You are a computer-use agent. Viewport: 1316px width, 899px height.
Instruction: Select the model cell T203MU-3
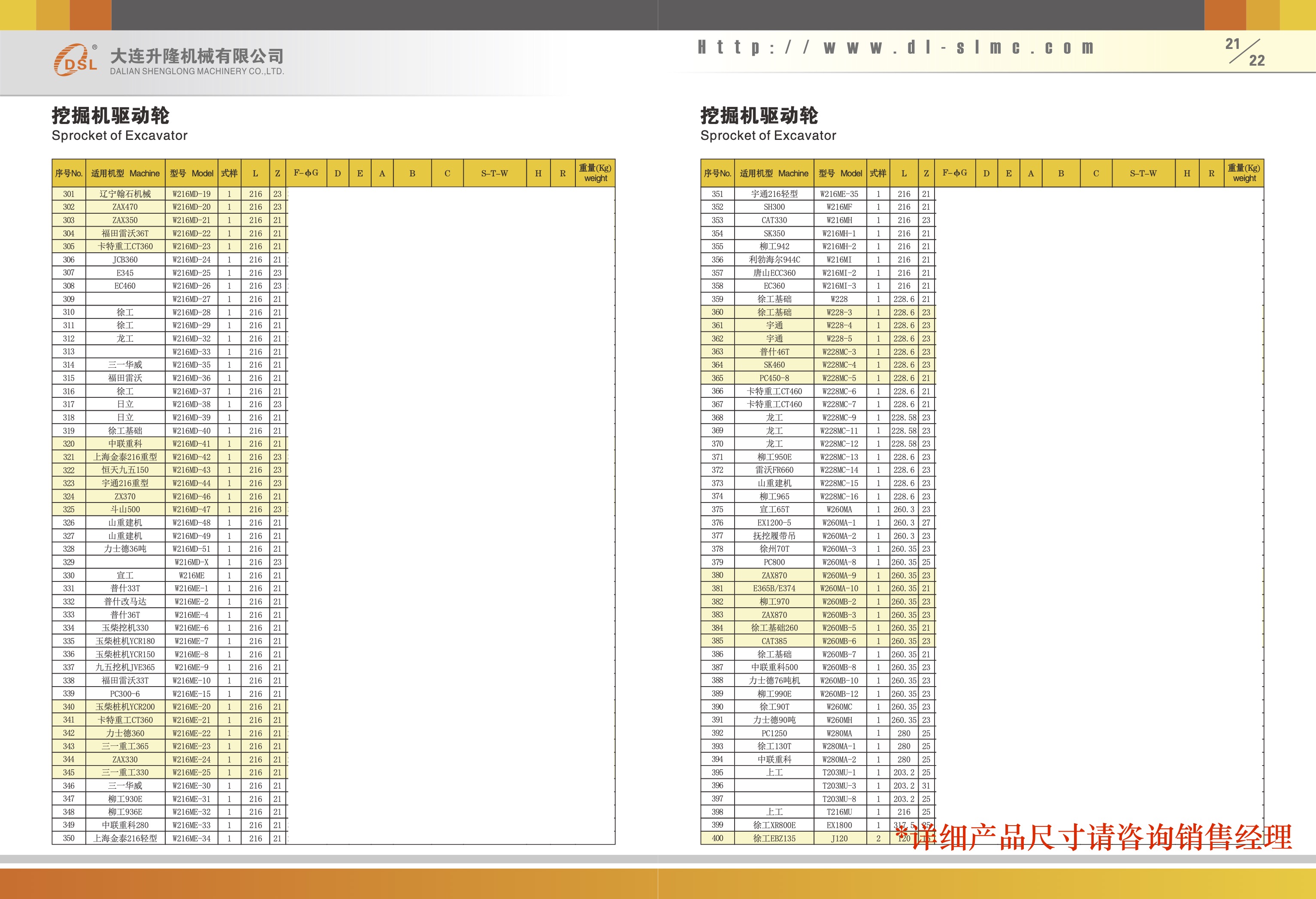click(x=840, y=786)
